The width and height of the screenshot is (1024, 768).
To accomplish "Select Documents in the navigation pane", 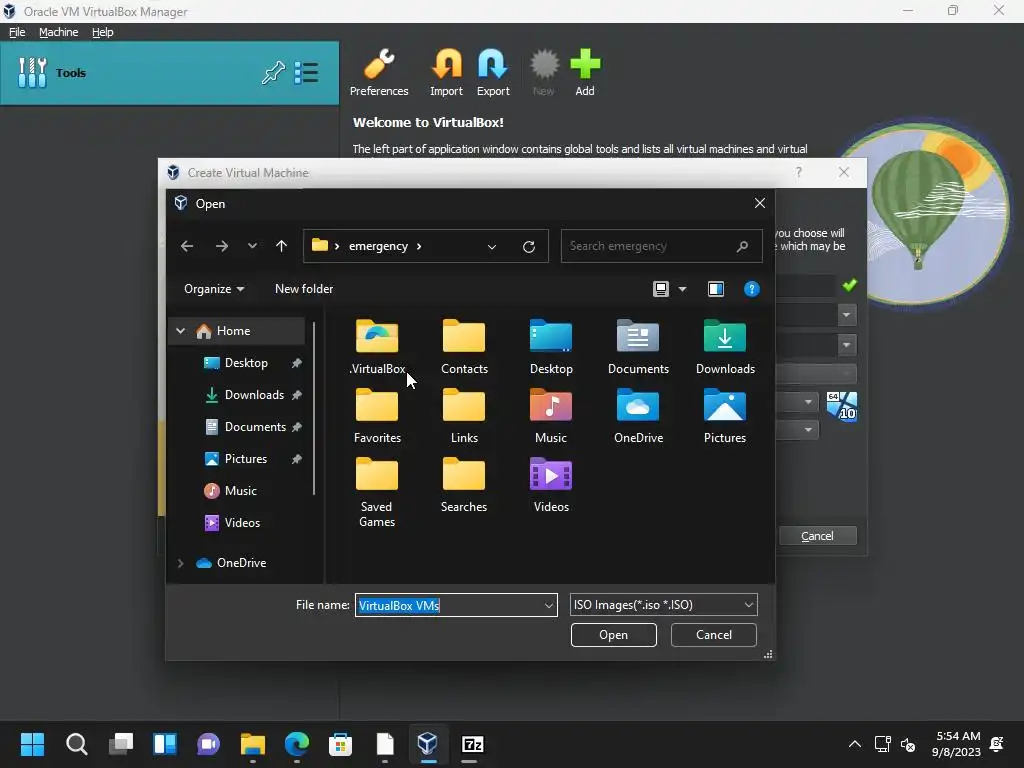I will pos(253,426).
